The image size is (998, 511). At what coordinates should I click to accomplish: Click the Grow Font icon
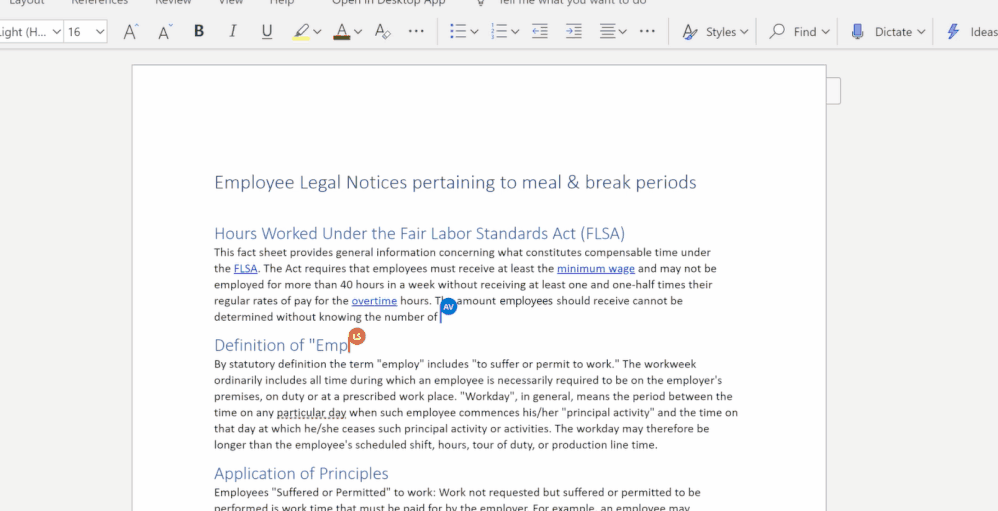coord(131,32)
